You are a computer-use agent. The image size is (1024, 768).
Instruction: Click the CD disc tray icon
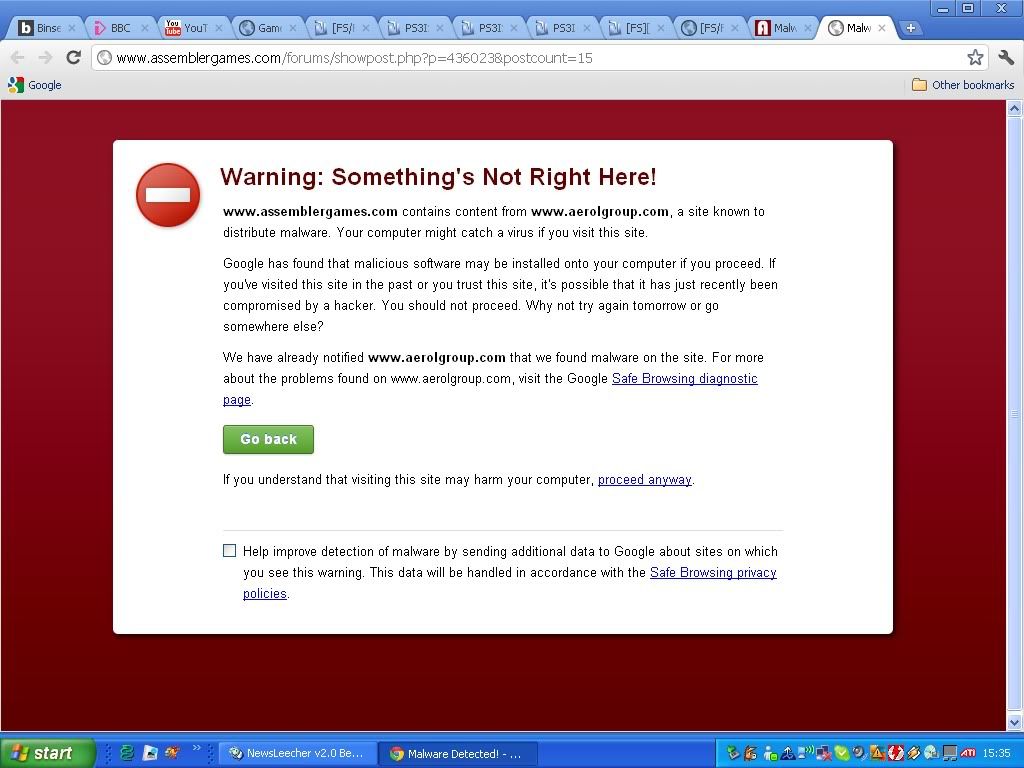pos(931,753)
